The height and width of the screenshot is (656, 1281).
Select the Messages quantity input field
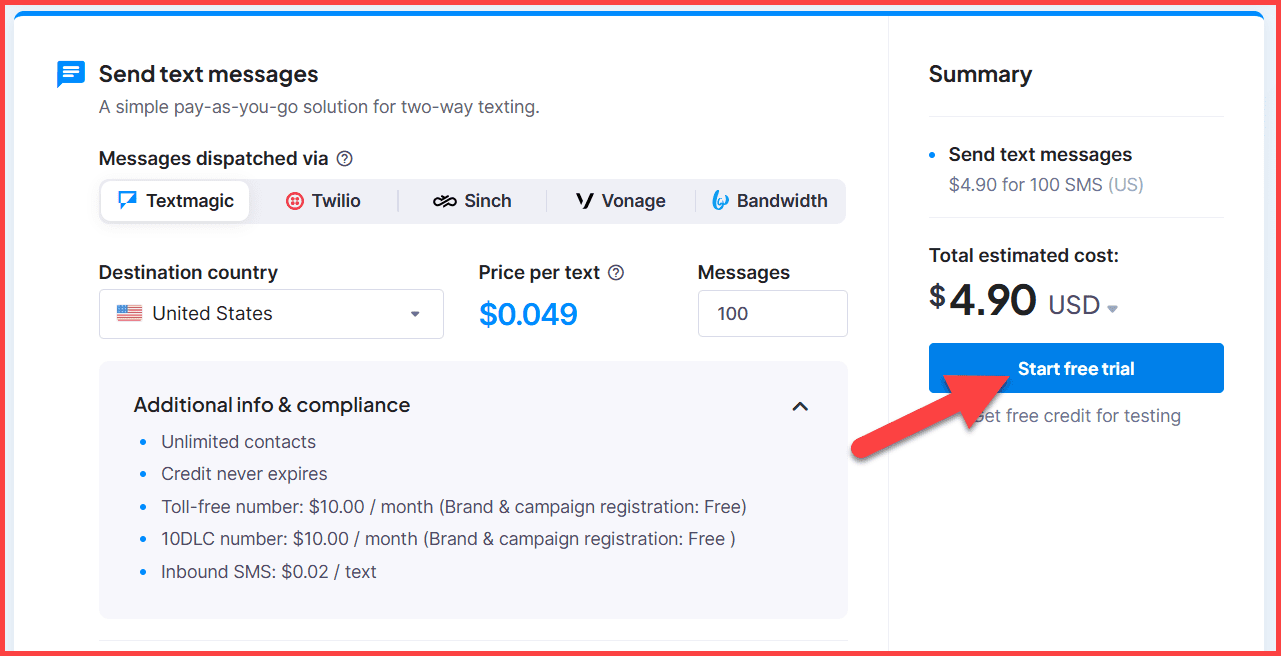point(772,313)
